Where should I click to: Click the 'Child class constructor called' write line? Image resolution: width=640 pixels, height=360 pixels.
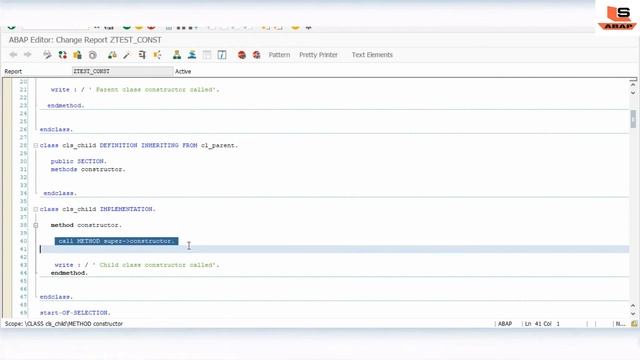(137, 265)
